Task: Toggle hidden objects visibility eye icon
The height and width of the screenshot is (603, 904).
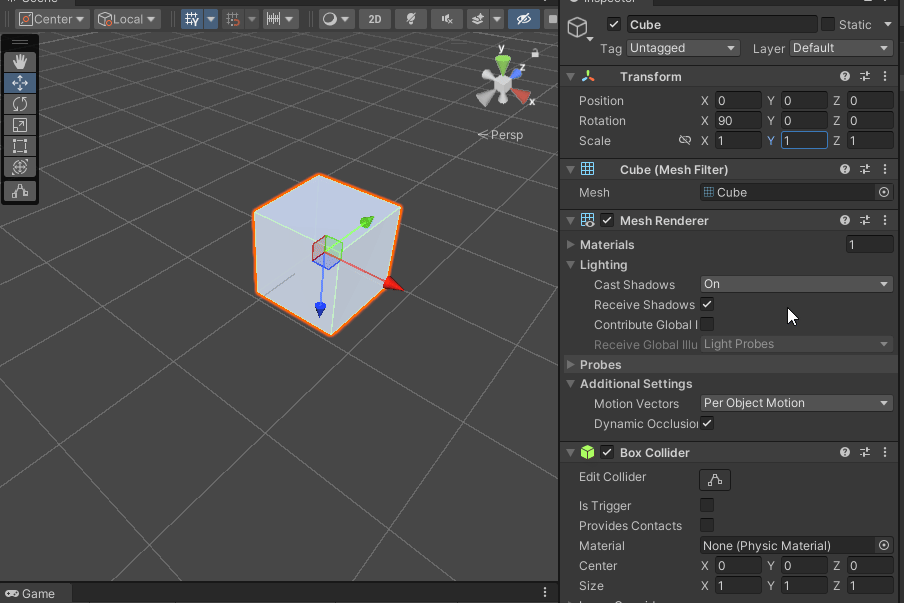Action: [523, 19]
